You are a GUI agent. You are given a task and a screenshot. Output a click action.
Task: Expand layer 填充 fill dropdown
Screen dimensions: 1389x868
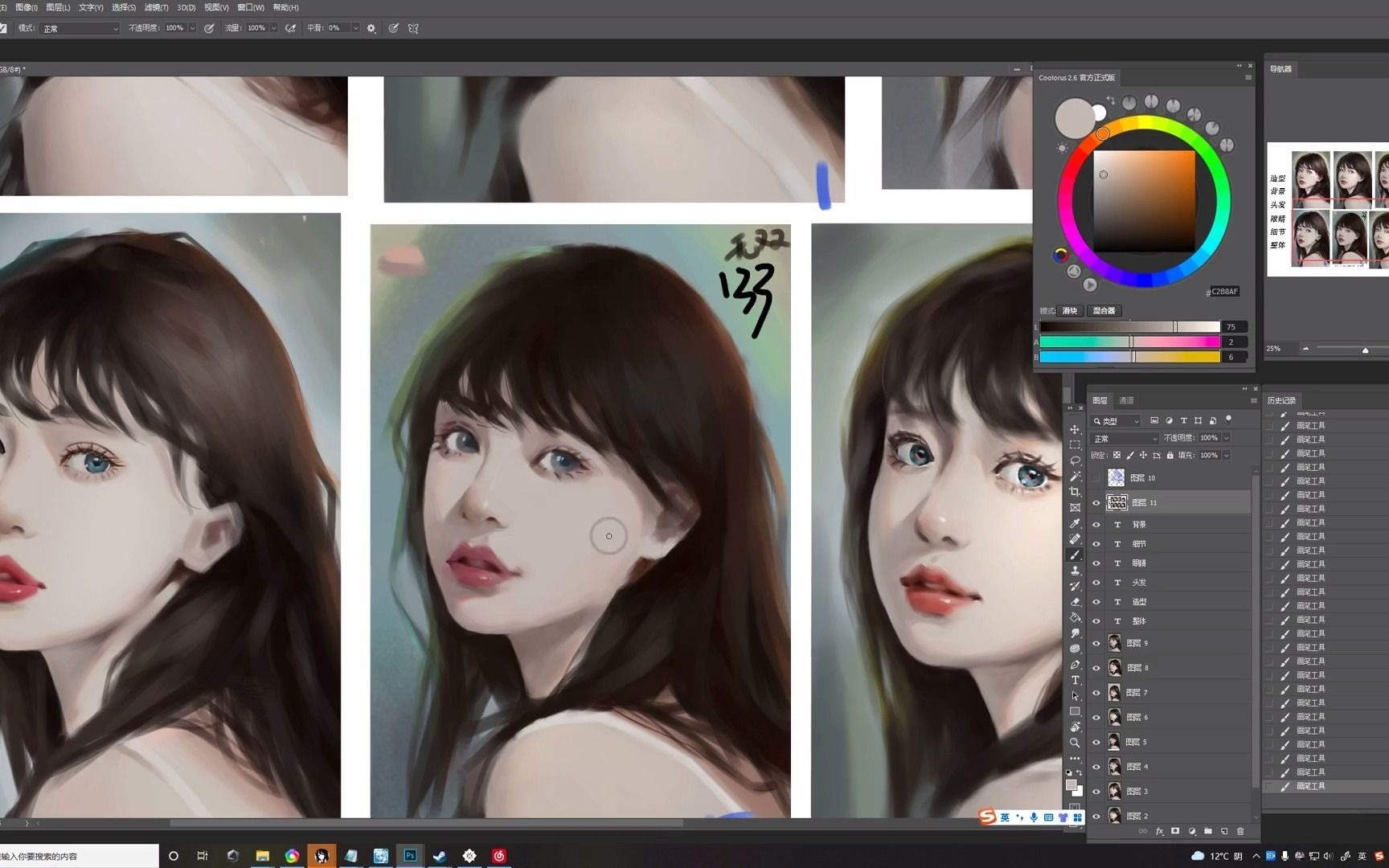pyautogui.click(x=1226, y=455)
